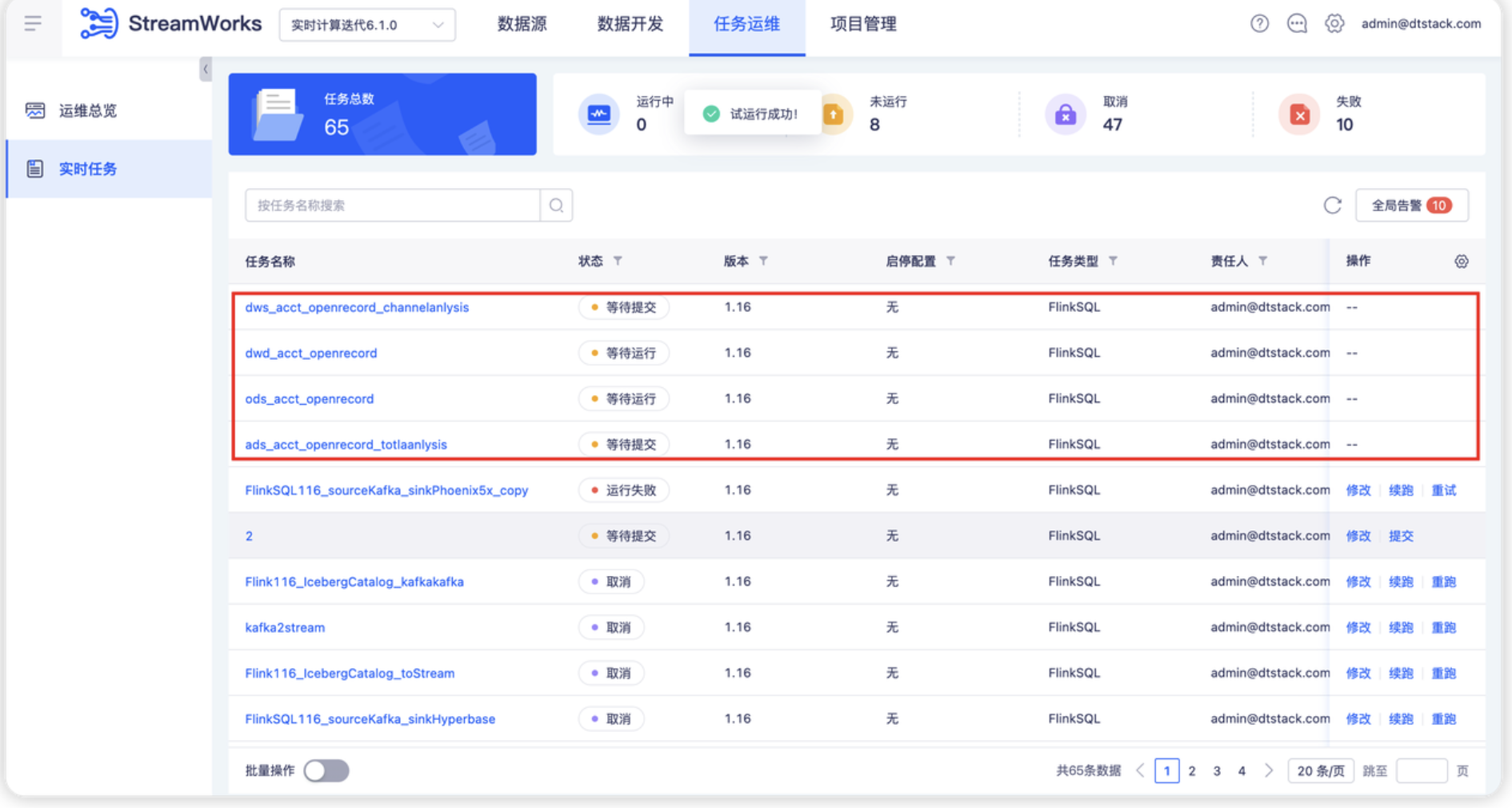Click the 任务总数 65 summary card

(382, 114)
